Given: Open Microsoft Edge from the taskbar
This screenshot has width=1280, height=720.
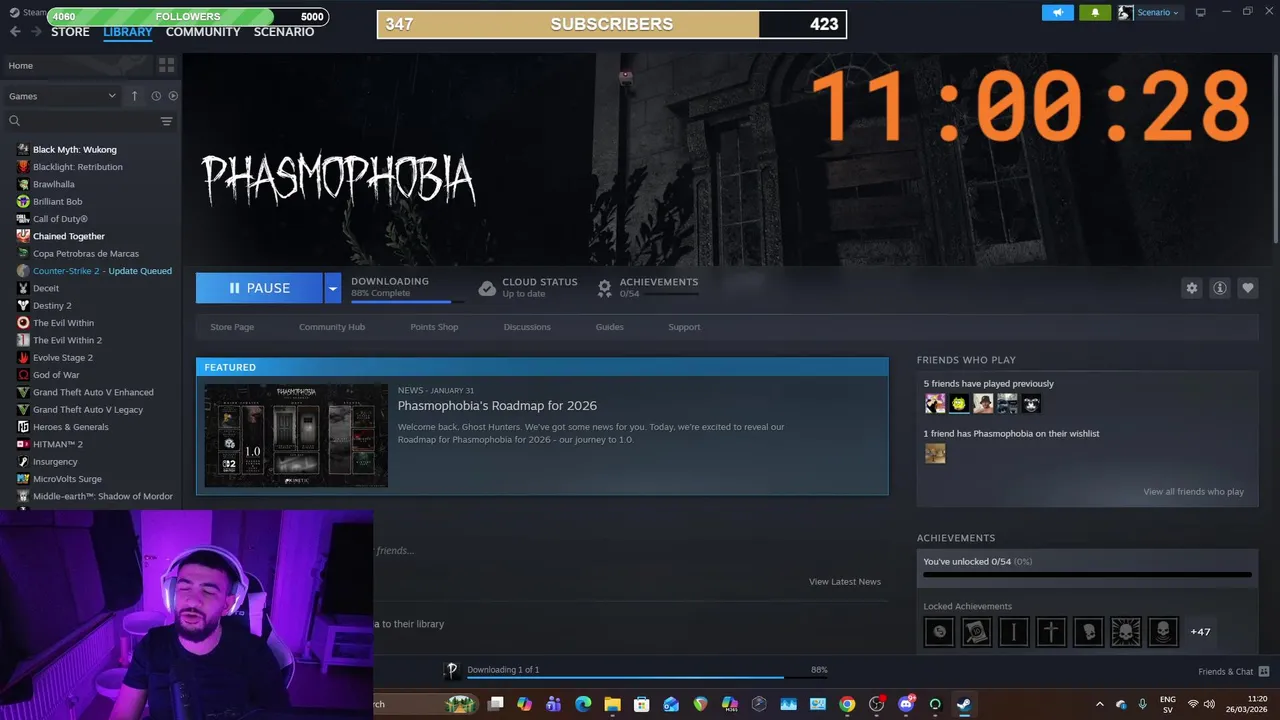Looking at the screenshot, I should 583,704.
